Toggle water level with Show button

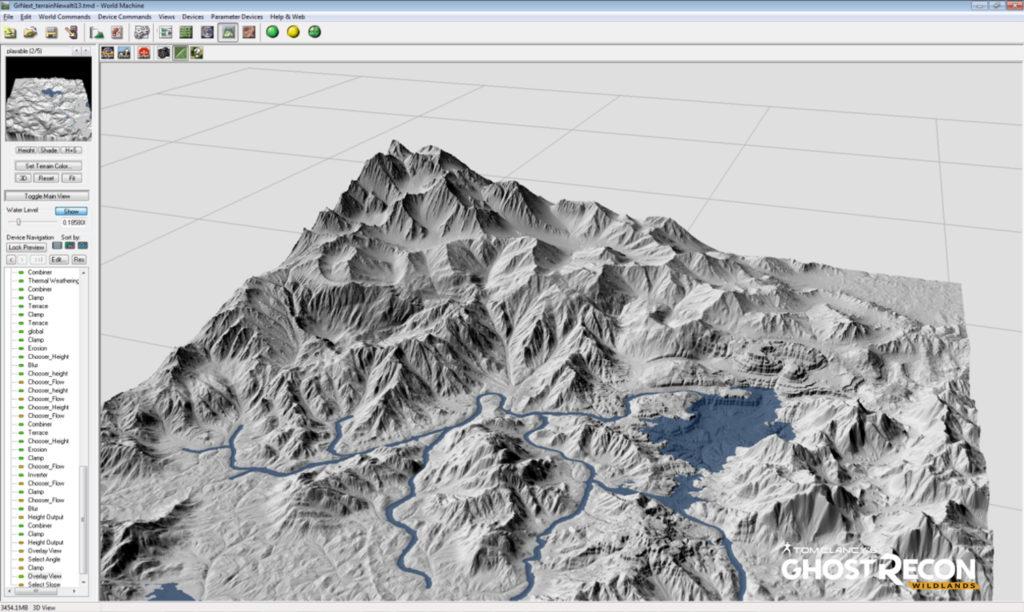[x=71, y=212]
